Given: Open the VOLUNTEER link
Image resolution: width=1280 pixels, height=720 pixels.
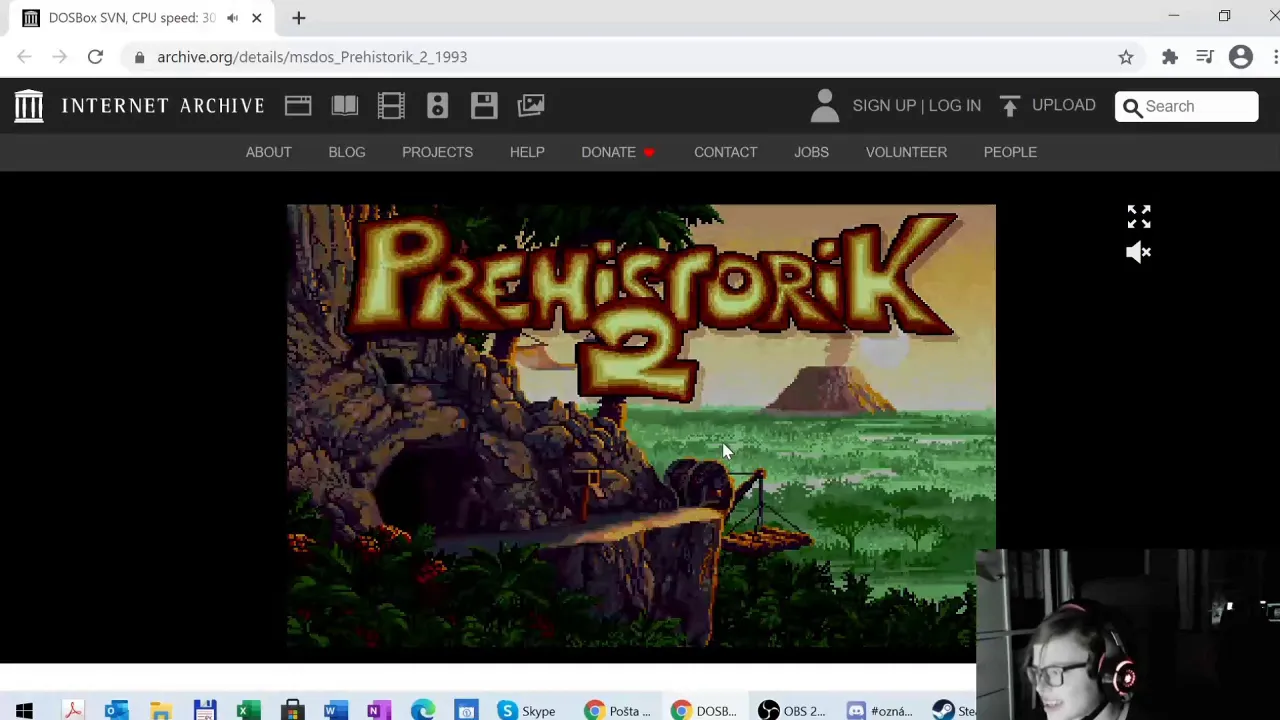Looking at the screenshot, I should click(906, 152).
